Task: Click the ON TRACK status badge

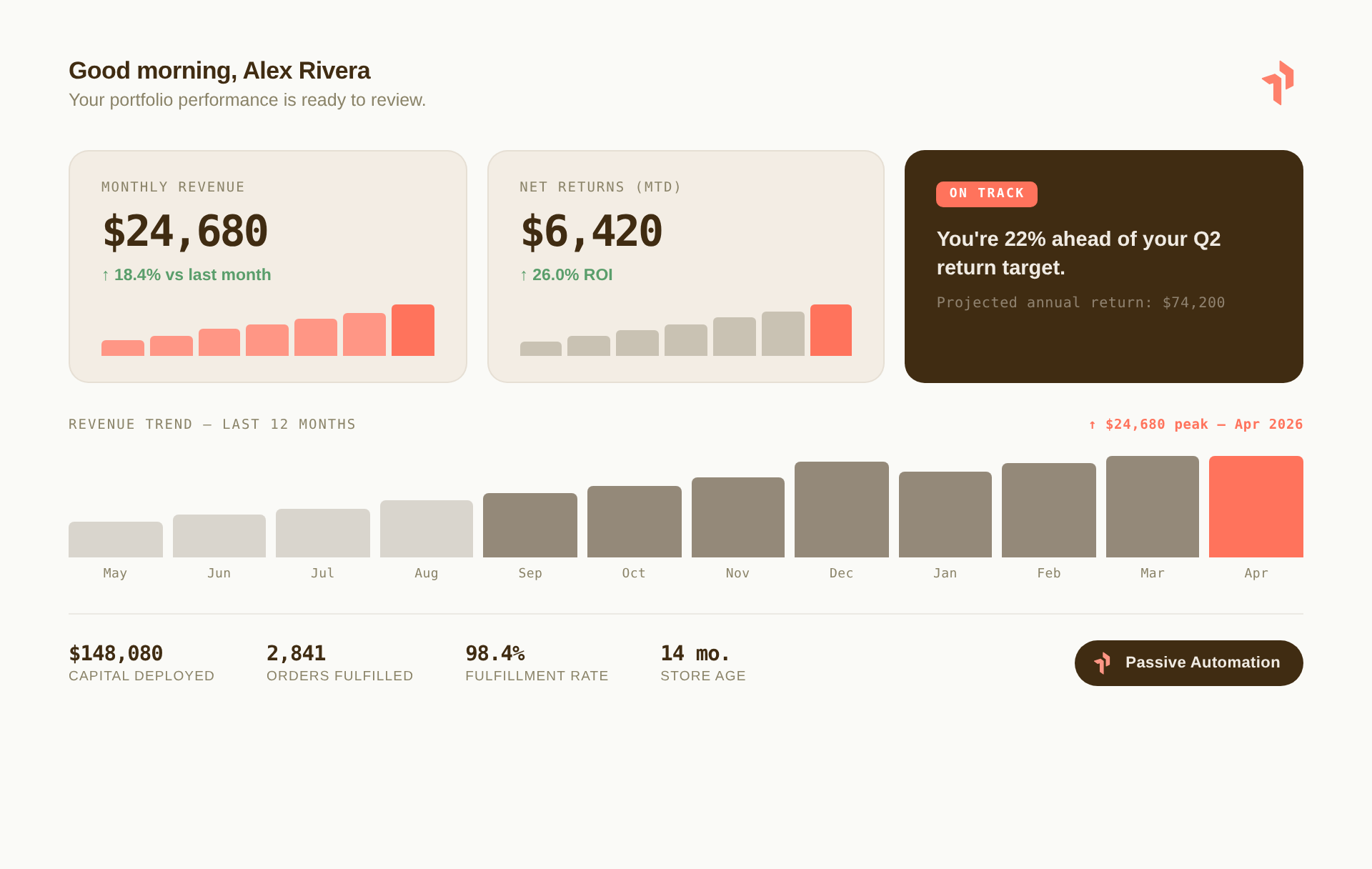Action: (x=986, y=194)
